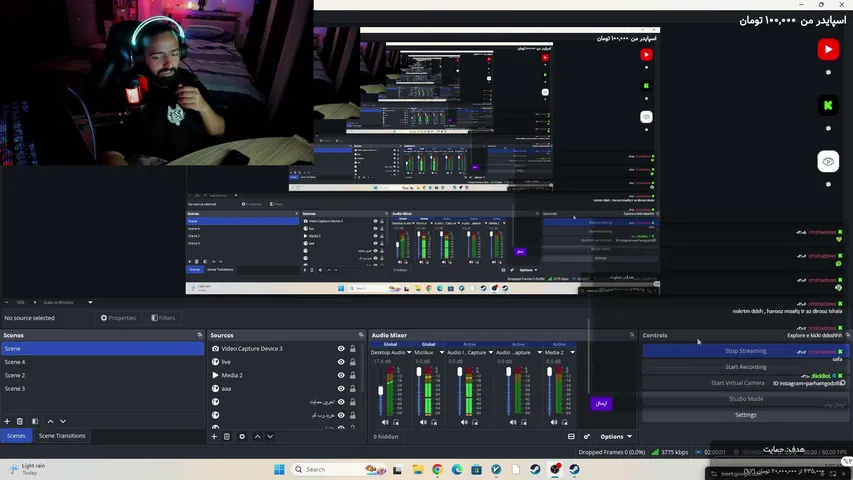Toggle visibility of the aaa source

click(341, 389)
